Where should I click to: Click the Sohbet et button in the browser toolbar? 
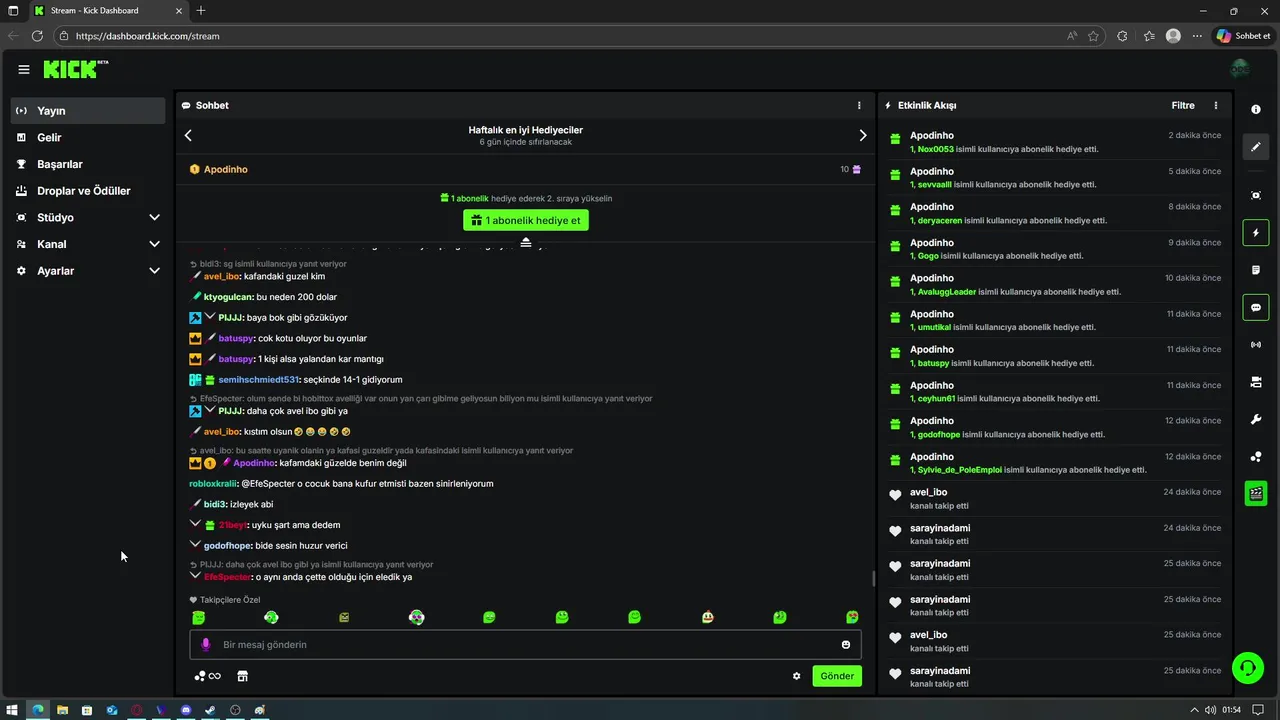pos(1244,35)
